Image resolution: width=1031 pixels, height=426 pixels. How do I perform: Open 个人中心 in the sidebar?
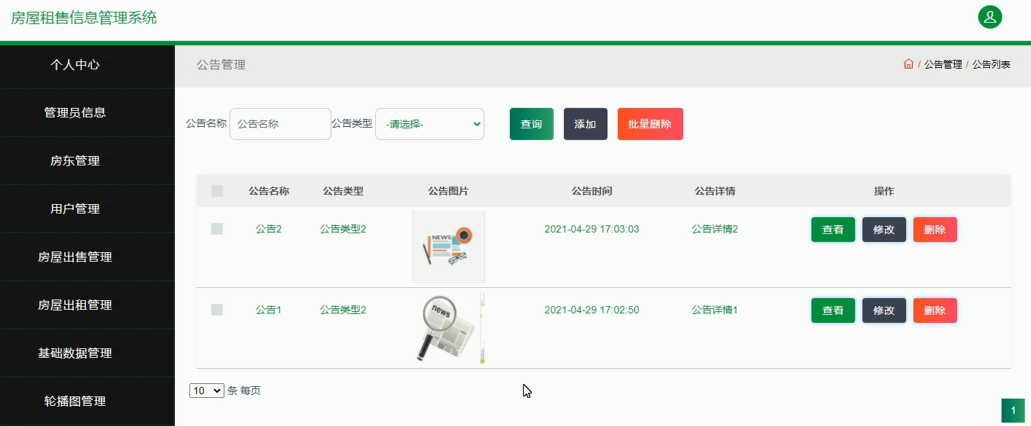pos(74,64)
